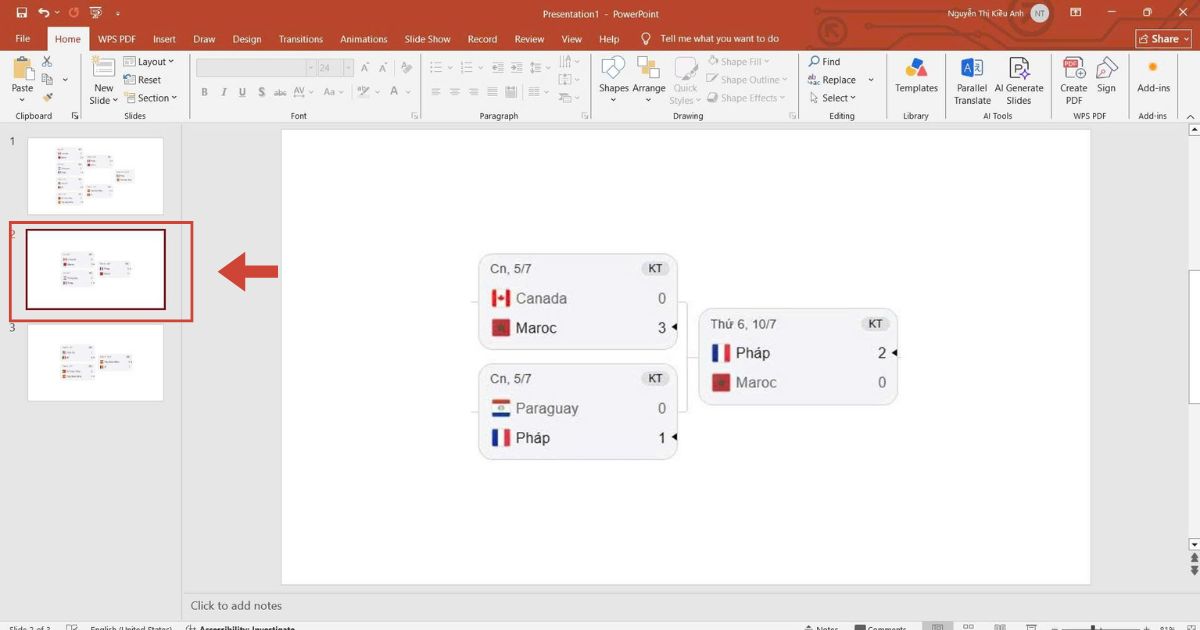Select the Slide Show tab
Viewport: 1200px width, 630px height.
pyautogui.click(x=427, y=39)
